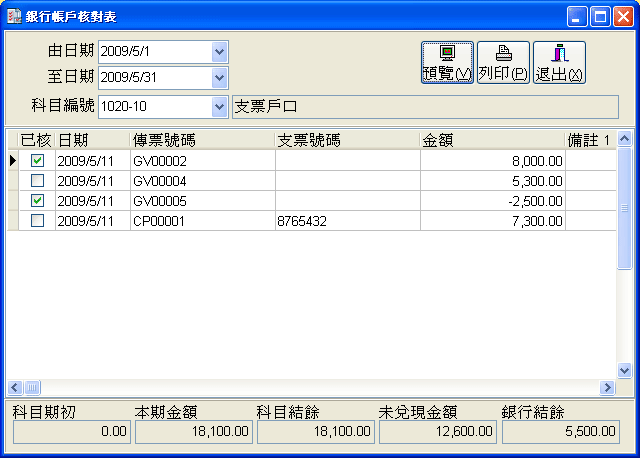
Task: Open the 至日期 date dropdown arrow
Action: (220, 78)
